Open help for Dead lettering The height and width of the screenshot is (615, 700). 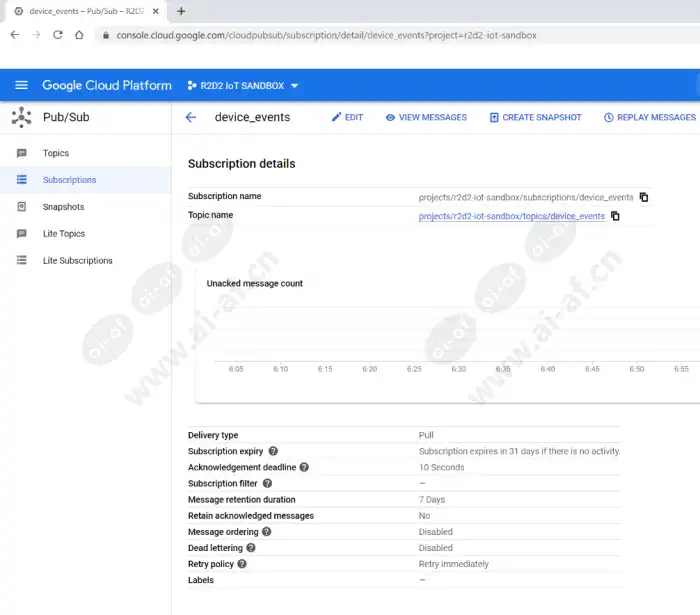[x=251, y=548]
